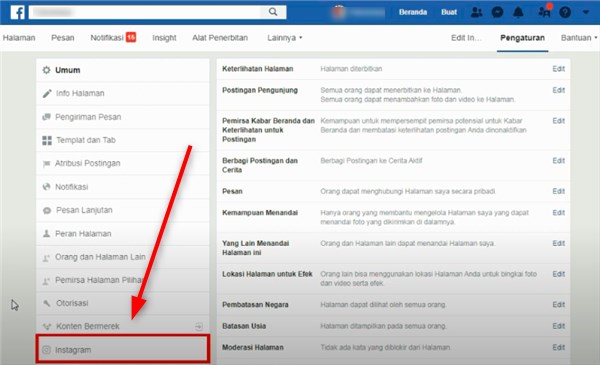Click the Instagram logo icon in sidebar

pyautogui.click(x=46, y=350)
